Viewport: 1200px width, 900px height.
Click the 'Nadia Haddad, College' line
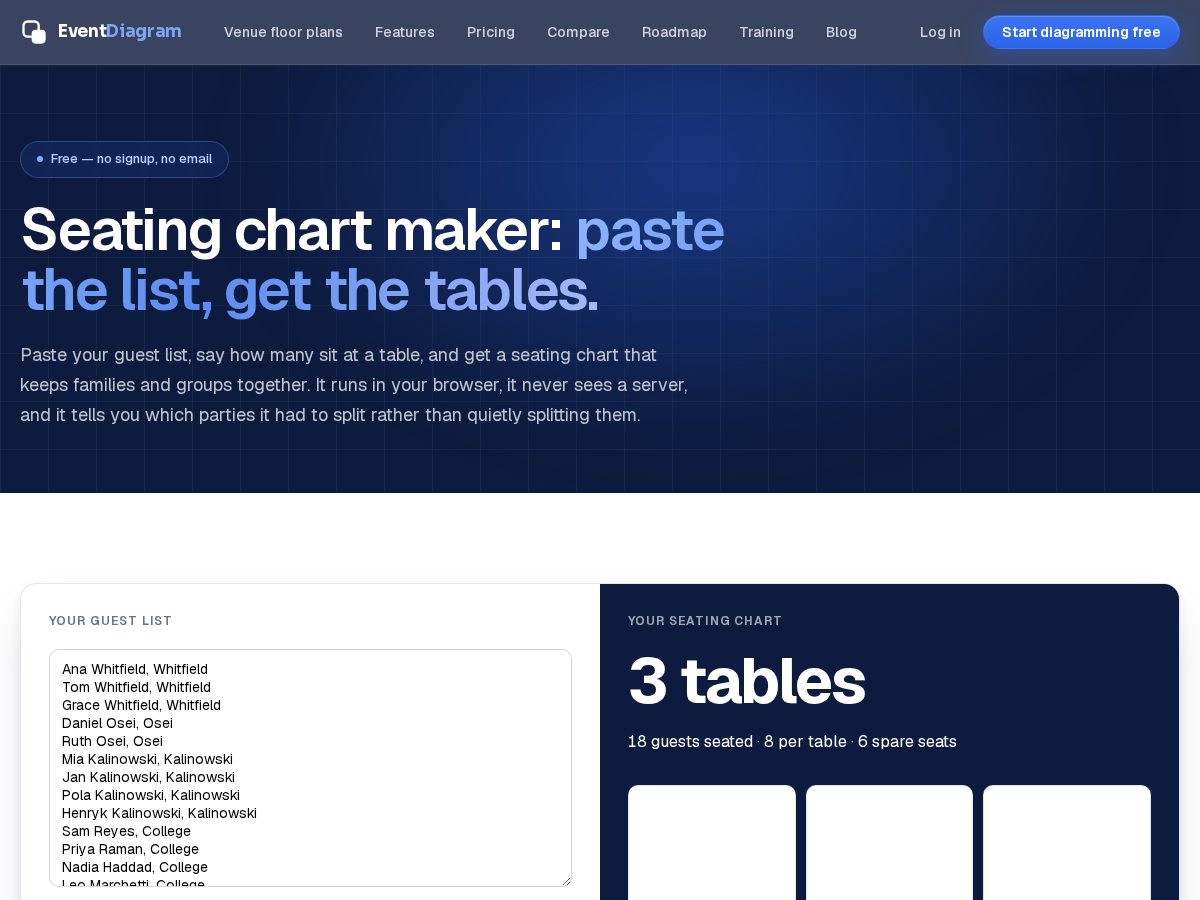coord(135,867)
